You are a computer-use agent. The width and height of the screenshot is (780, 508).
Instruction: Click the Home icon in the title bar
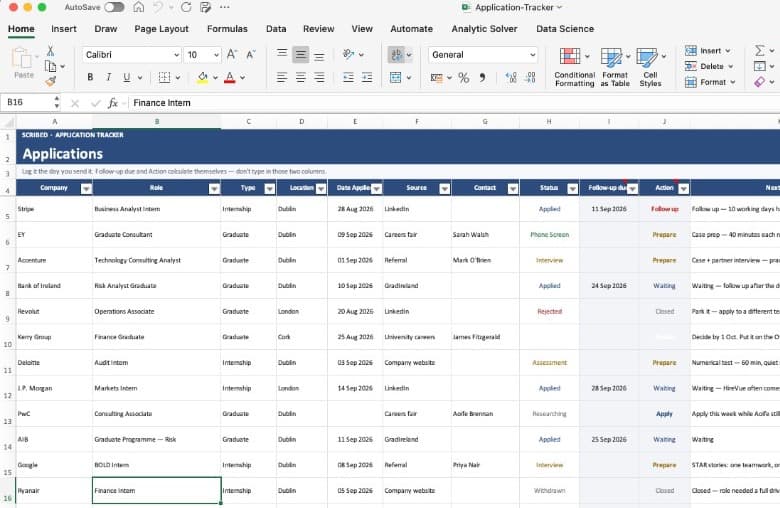click(139, 7)
